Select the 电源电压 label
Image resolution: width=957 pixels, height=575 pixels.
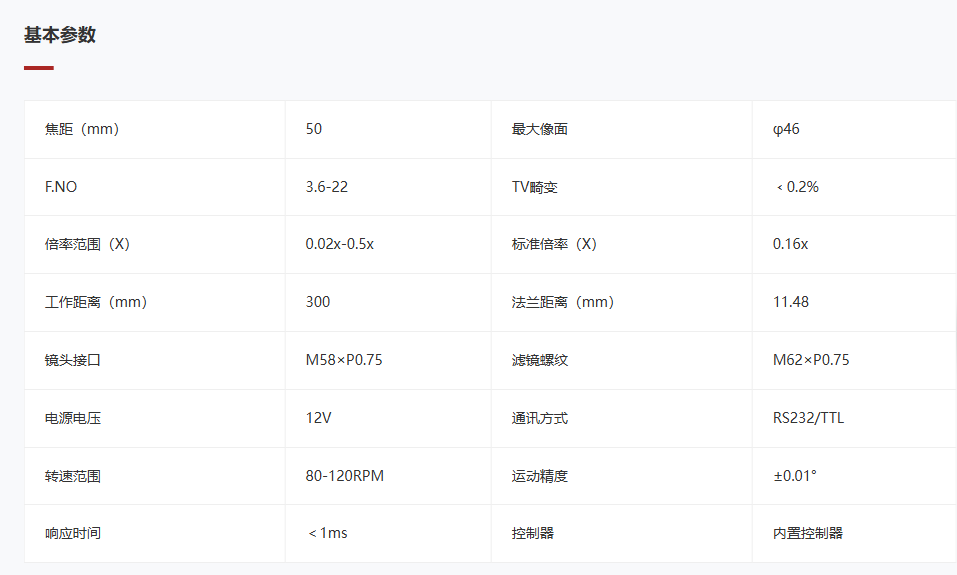tap(73, 418)
